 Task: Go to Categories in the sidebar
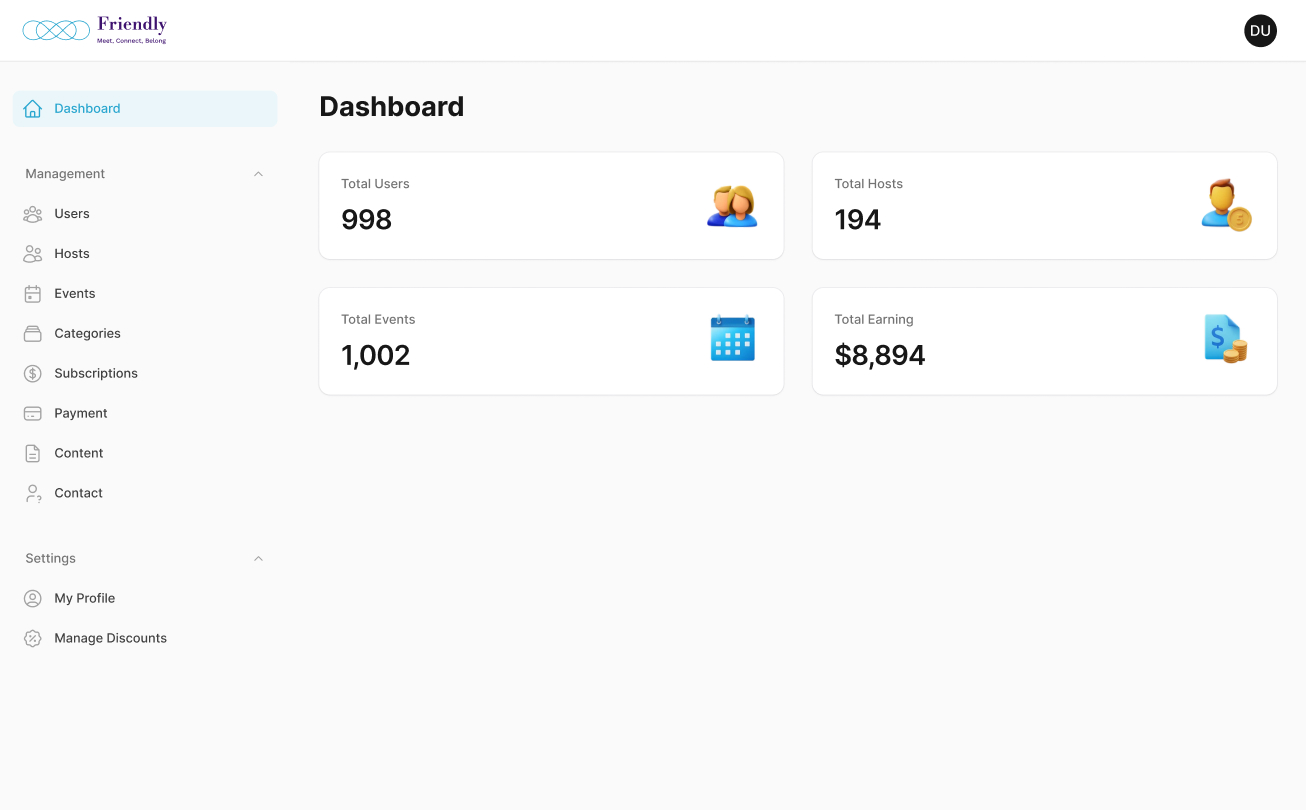point(87,334)
